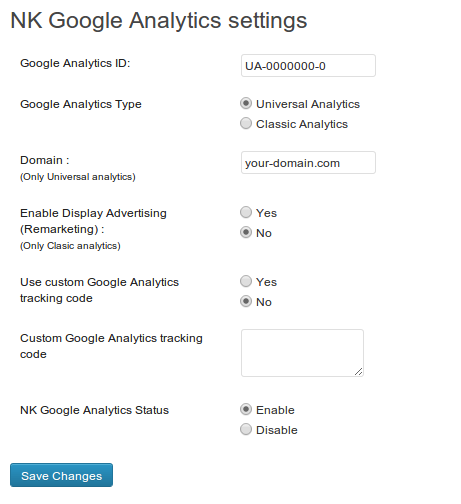
Task: Click the NK Google Analytics settings heading
Action: [159, 21]
